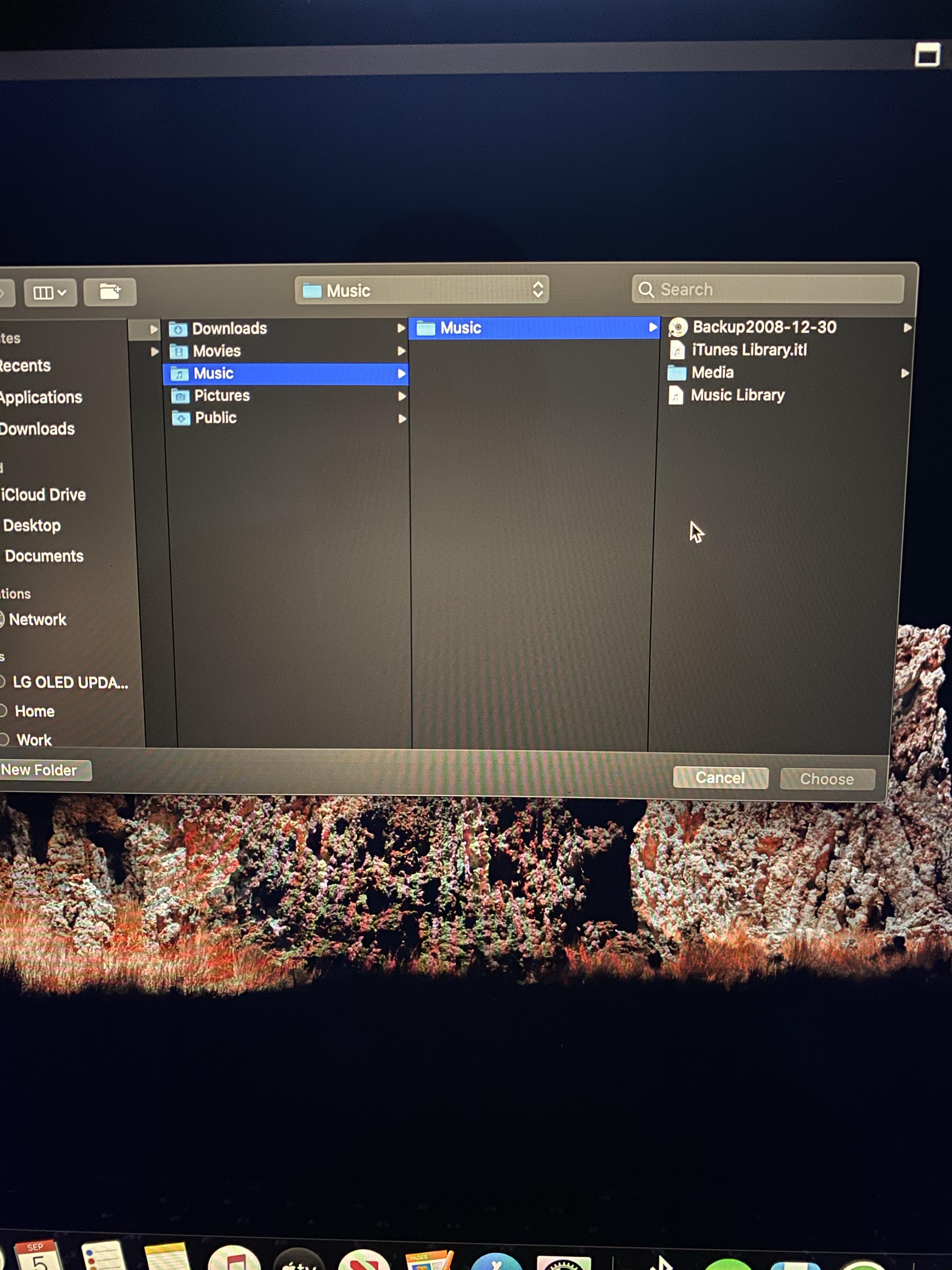Select the Music Library file

(x=737, y=395)
